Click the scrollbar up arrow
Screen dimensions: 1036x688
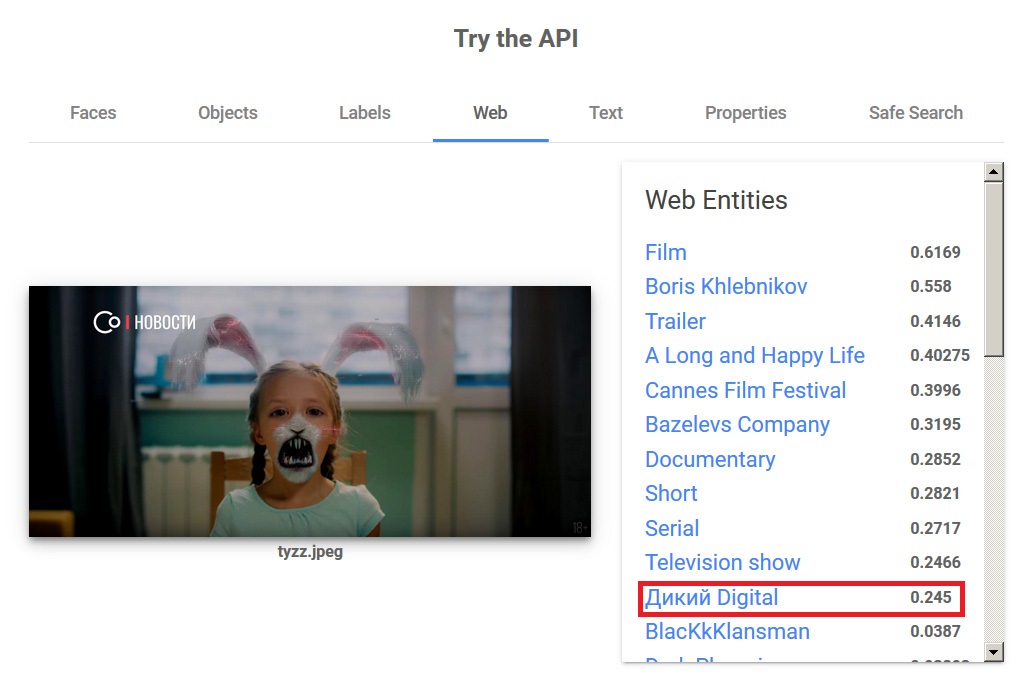pyautogui.click(x=993, y=172)
